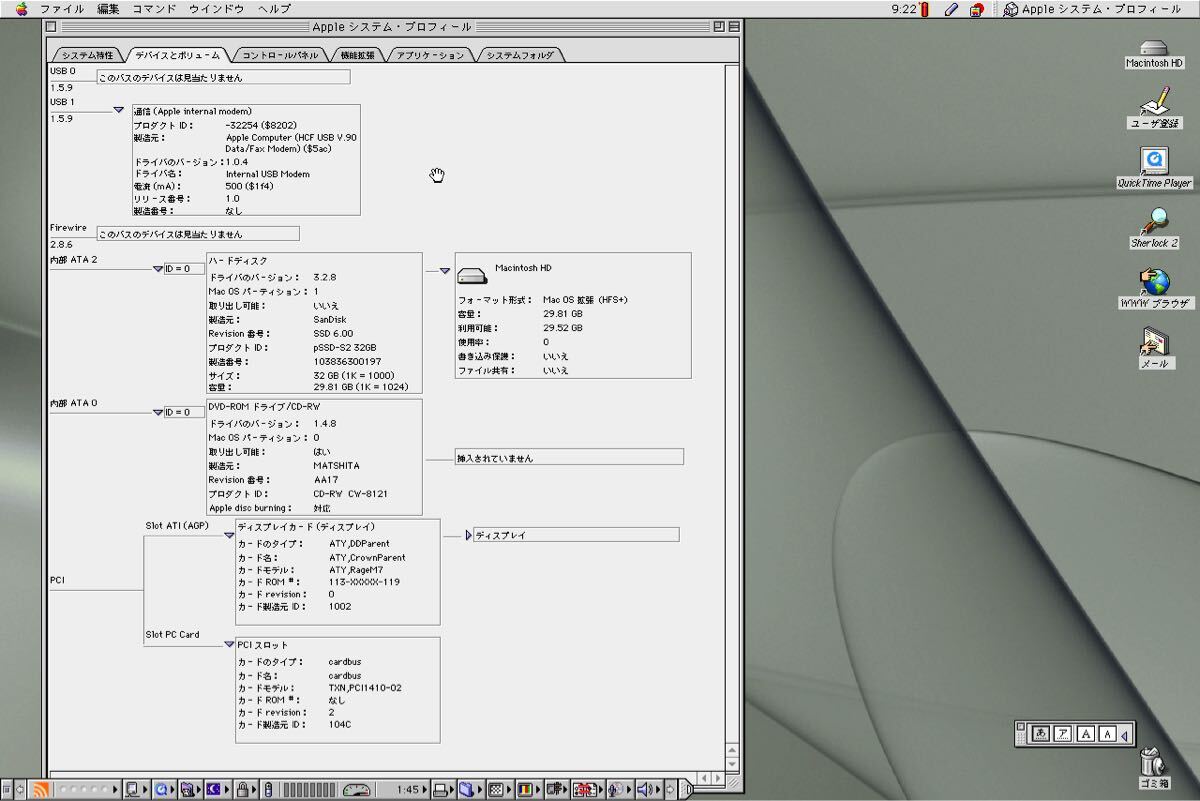The height and width of the screenshot is (801, 1200).
Task: Expand the ディスプレイ triangle
Action: [469, 536]
